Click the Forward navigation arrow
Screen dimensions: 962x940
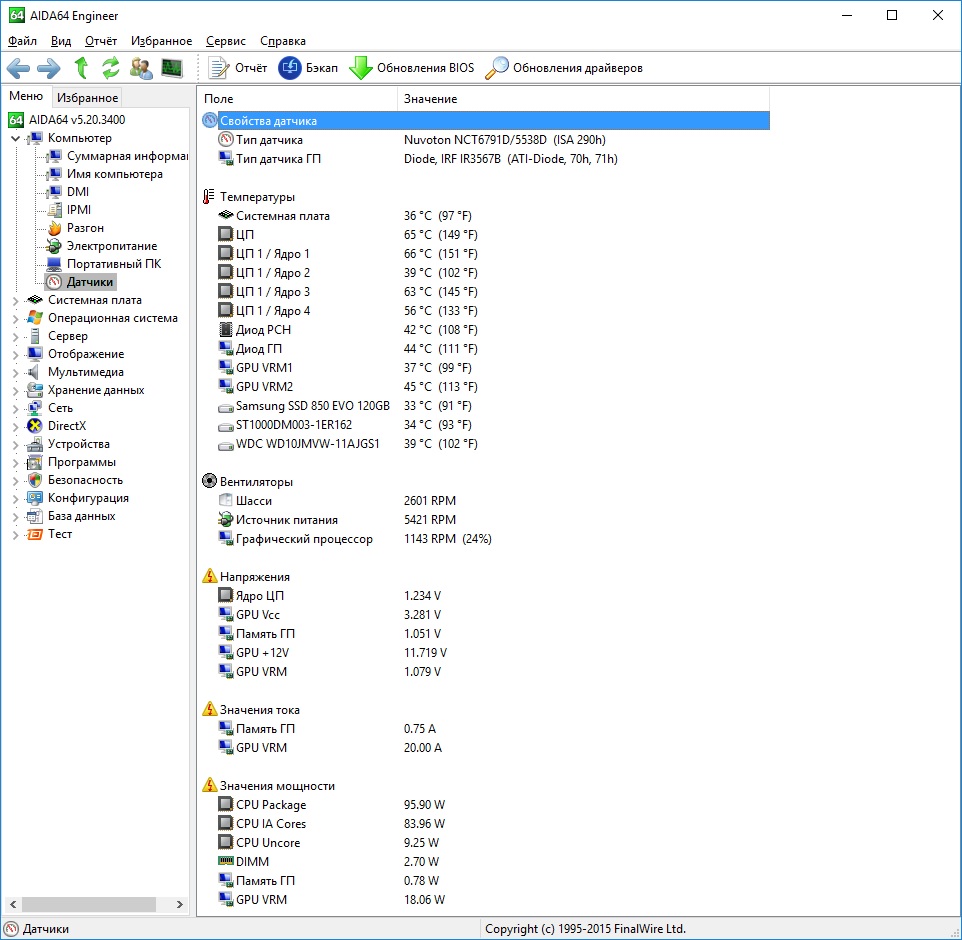[49, 68]
